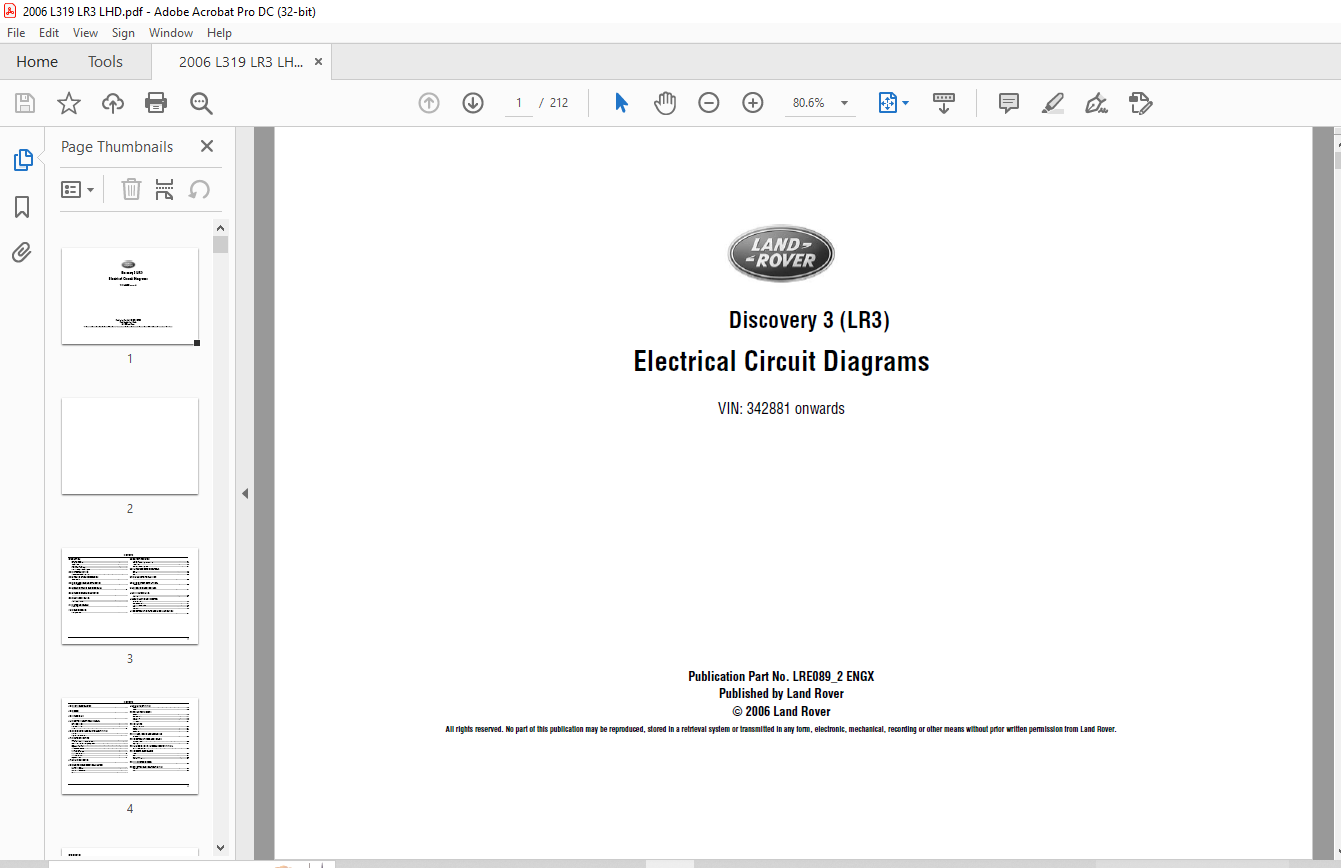Open the thumbnail options dropdown menu
Viewport: 1341px width, 868px height.
coord(78,190)
